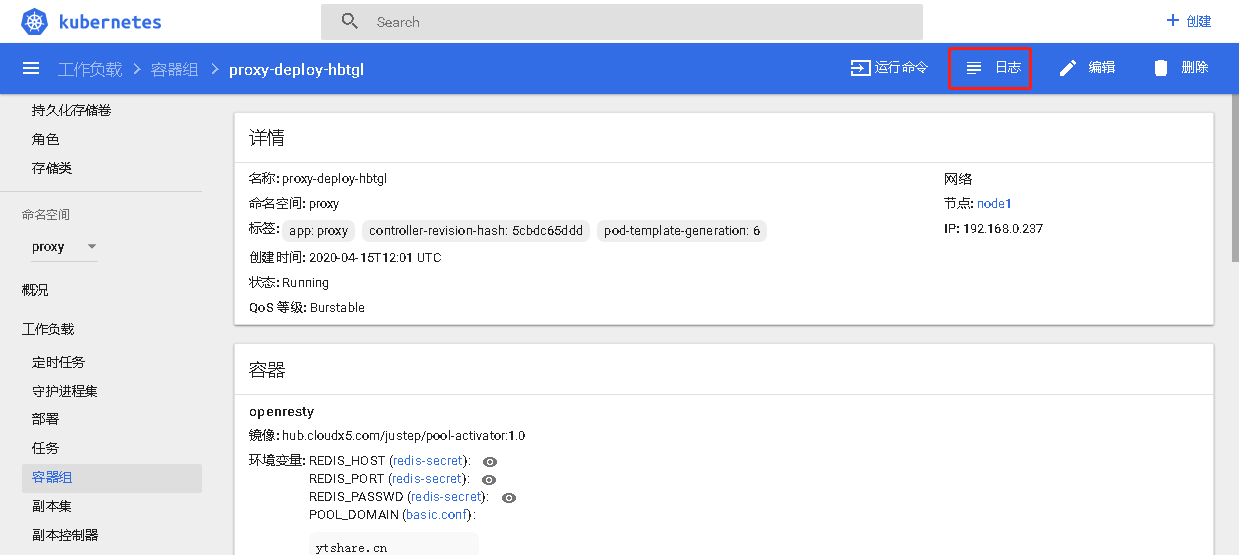Select 部署 (Deployments) in sidebar
The width and height of the screenshot is (1239, 555).
click(x=46, y=419)
